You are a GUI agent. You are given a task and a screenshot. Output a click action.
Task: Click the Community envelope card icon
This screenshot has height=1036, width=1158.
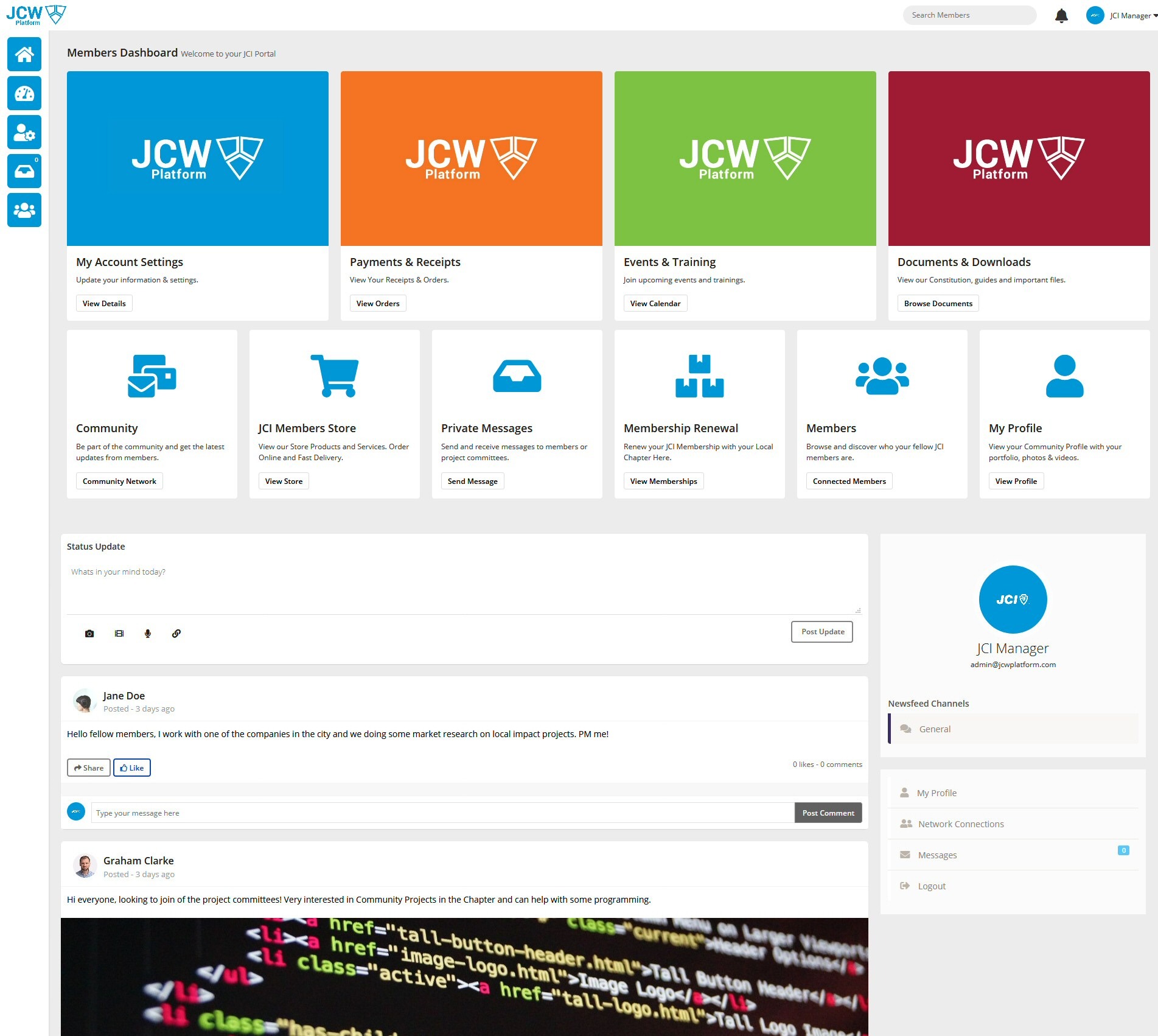click(152, 376)
